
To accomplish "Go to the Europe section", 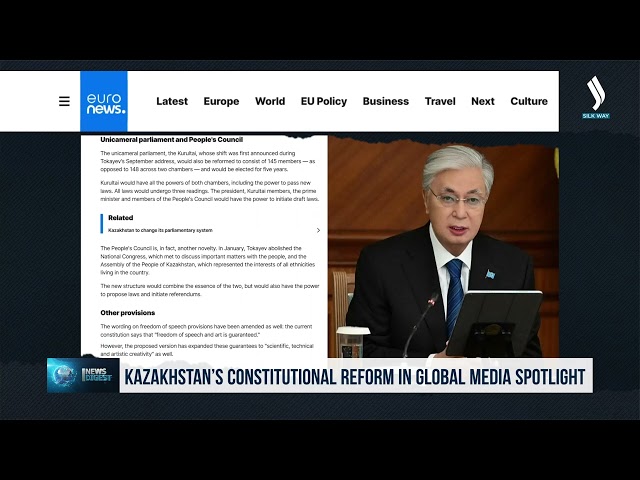I will pyautogui.click(x=221, y=101).
